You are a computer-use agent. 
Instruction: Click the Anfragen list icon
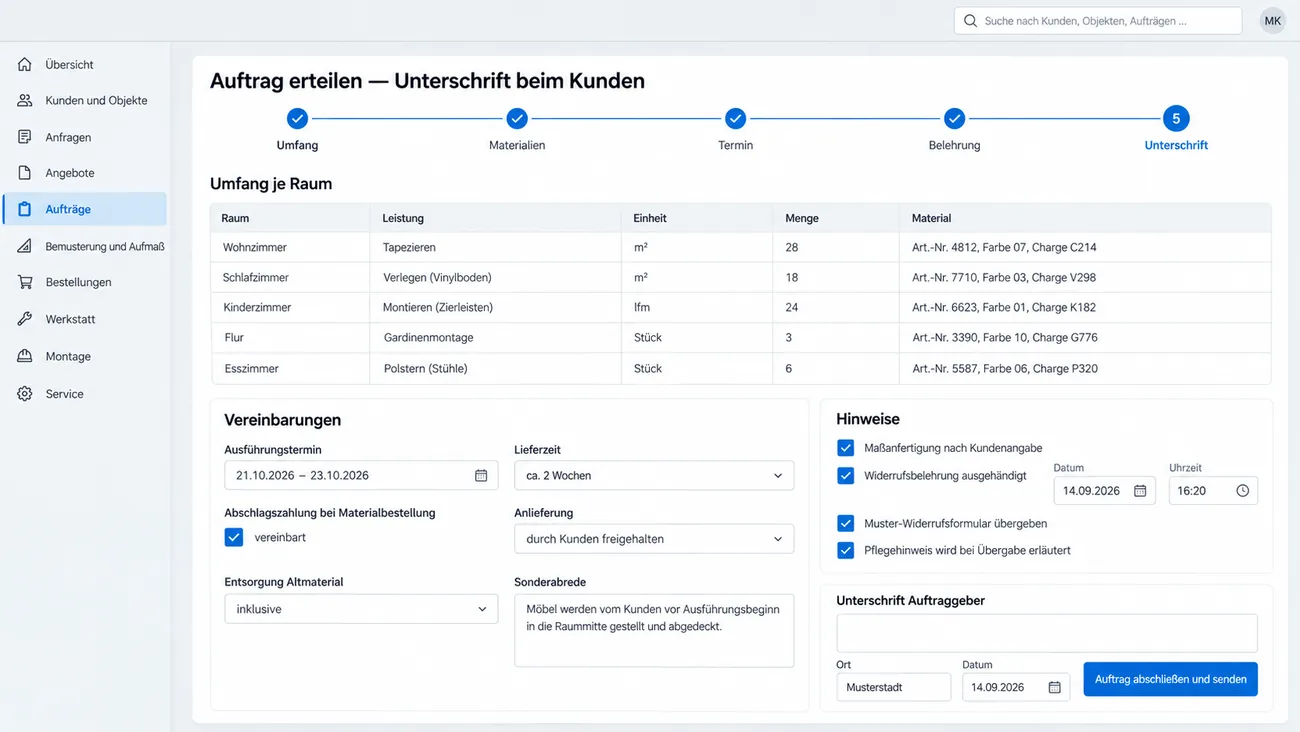[x=25, y=137]
